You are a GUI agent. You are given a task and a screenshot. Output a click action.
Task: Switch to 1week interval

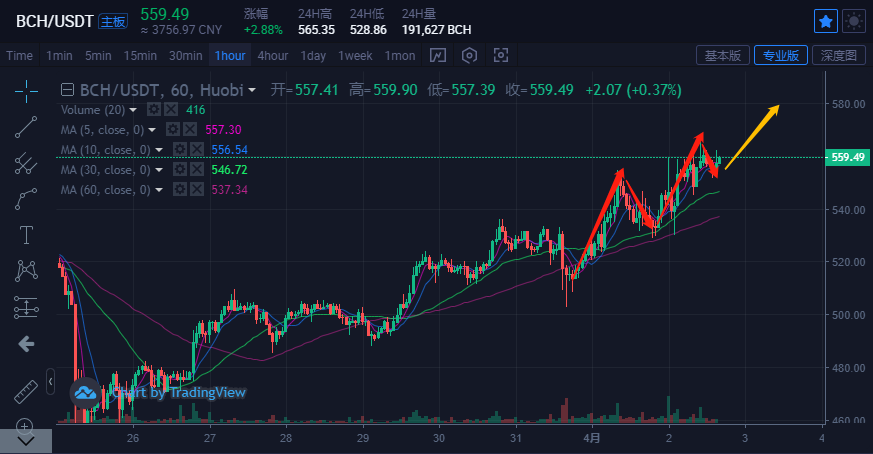coord(355,56)
